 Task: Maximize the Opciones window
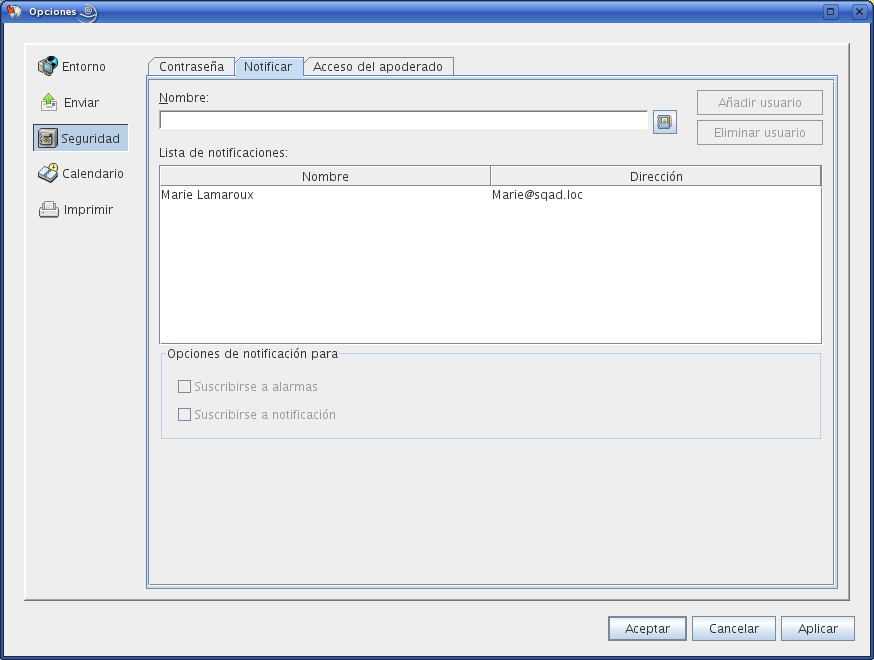(x=831, y=11)
